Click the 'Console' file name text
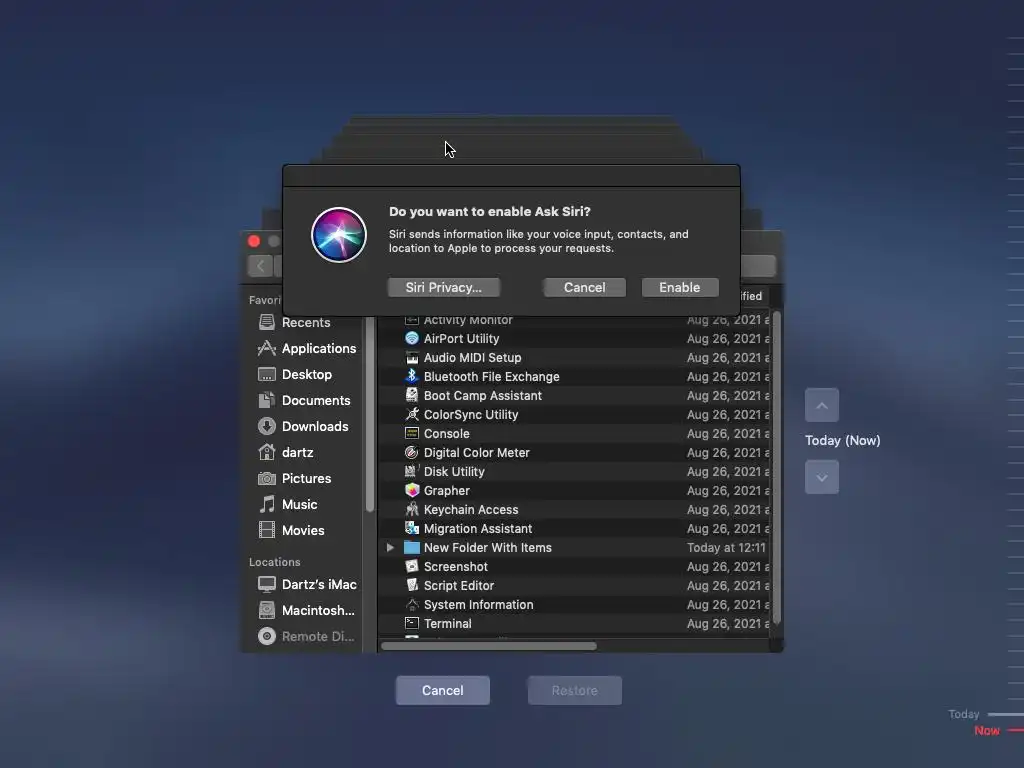The image size is (1024, 768). click(x=447, y=434)
